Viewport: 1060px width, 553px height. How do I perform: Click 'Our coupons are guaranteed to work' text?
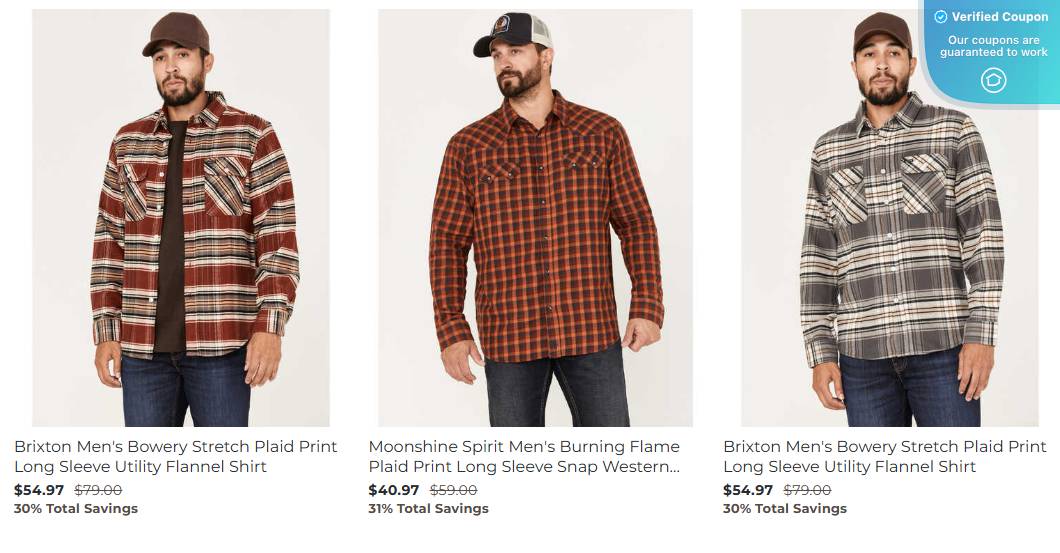pyautogui.click(x=993, y=46)
